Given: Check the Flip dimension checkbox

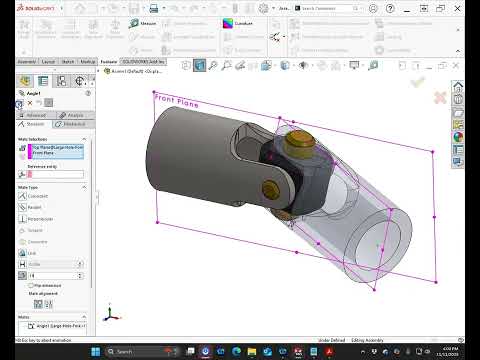Looking at the screenshot, I should click(31, 285).
